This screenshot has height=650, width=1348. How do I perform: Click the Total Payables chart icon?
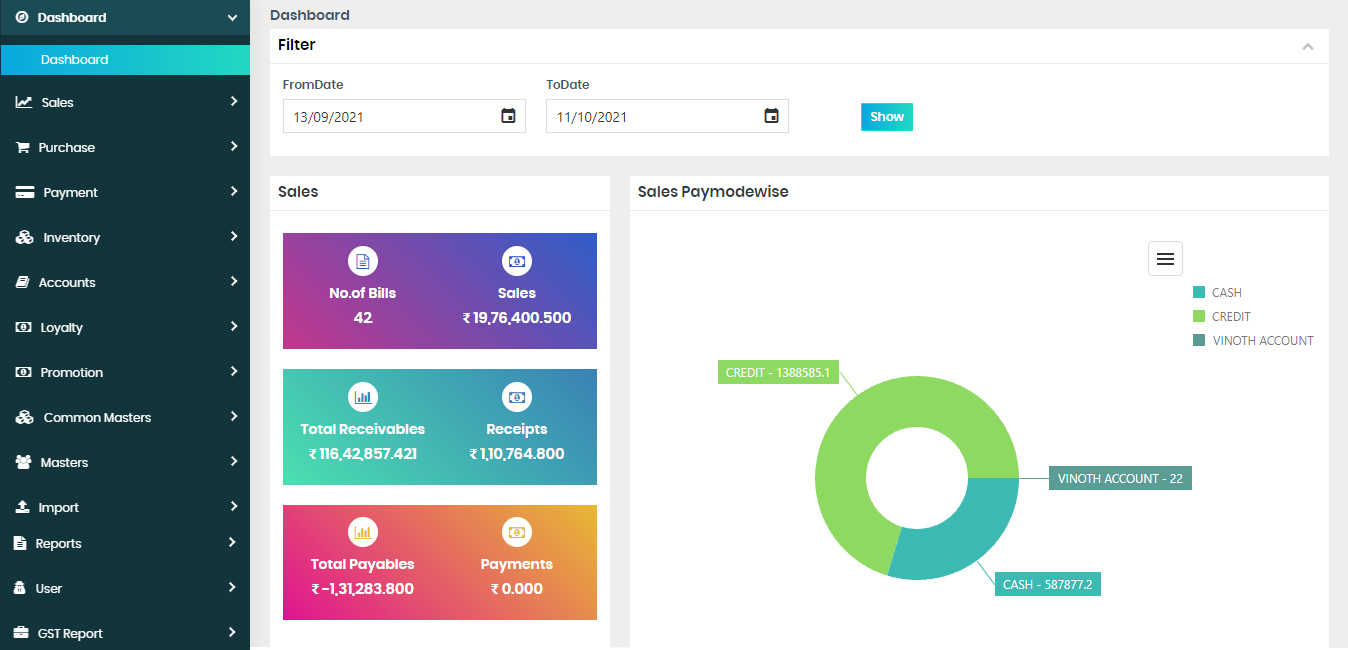[363, 532]
